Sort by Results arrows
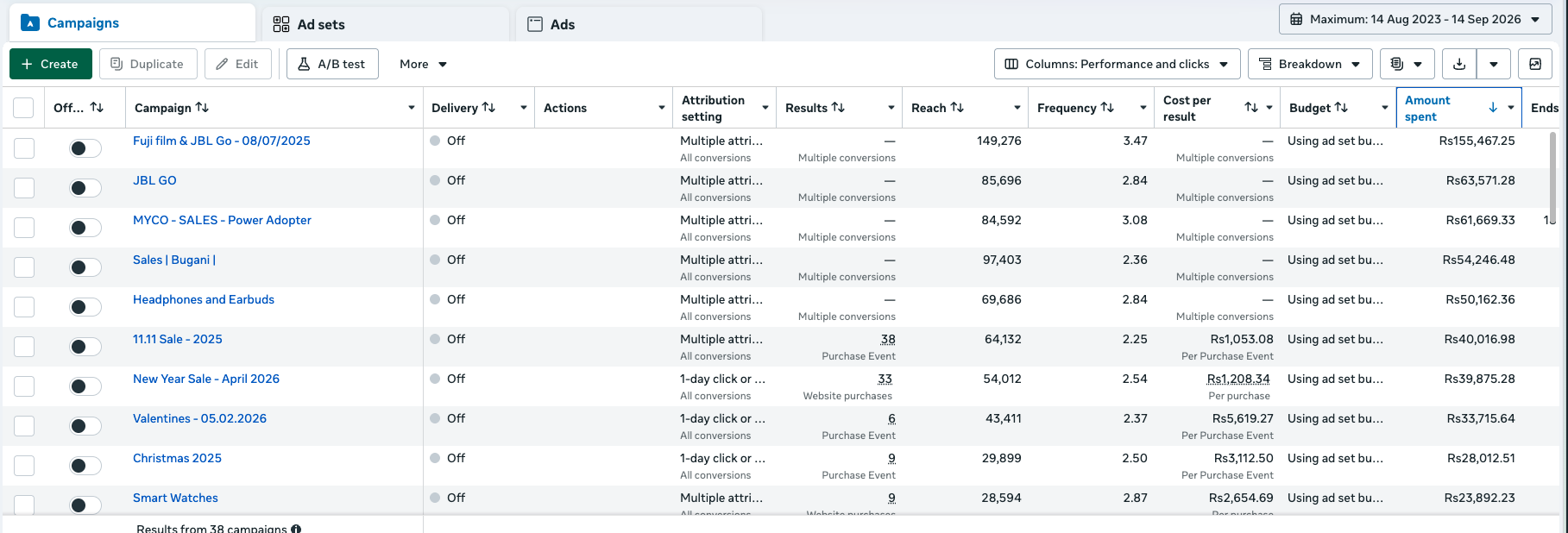 tap(838, 108)
